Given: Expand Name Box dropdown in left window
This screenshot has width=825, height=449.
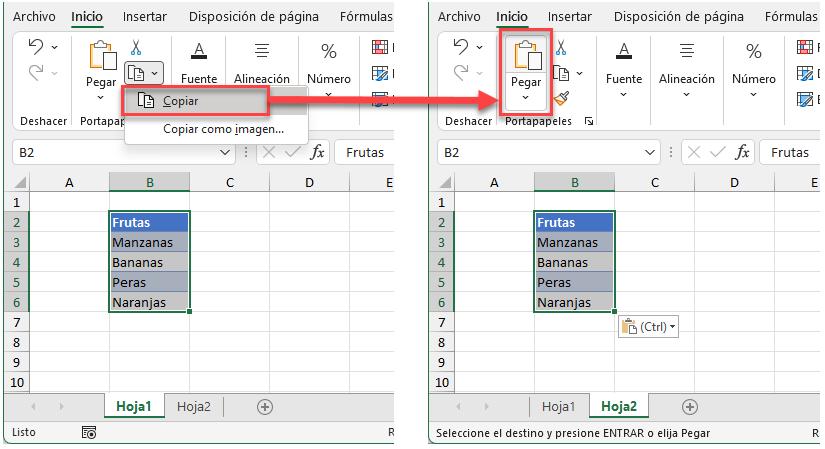Looking at the screenshot, I should pos(225,153).
